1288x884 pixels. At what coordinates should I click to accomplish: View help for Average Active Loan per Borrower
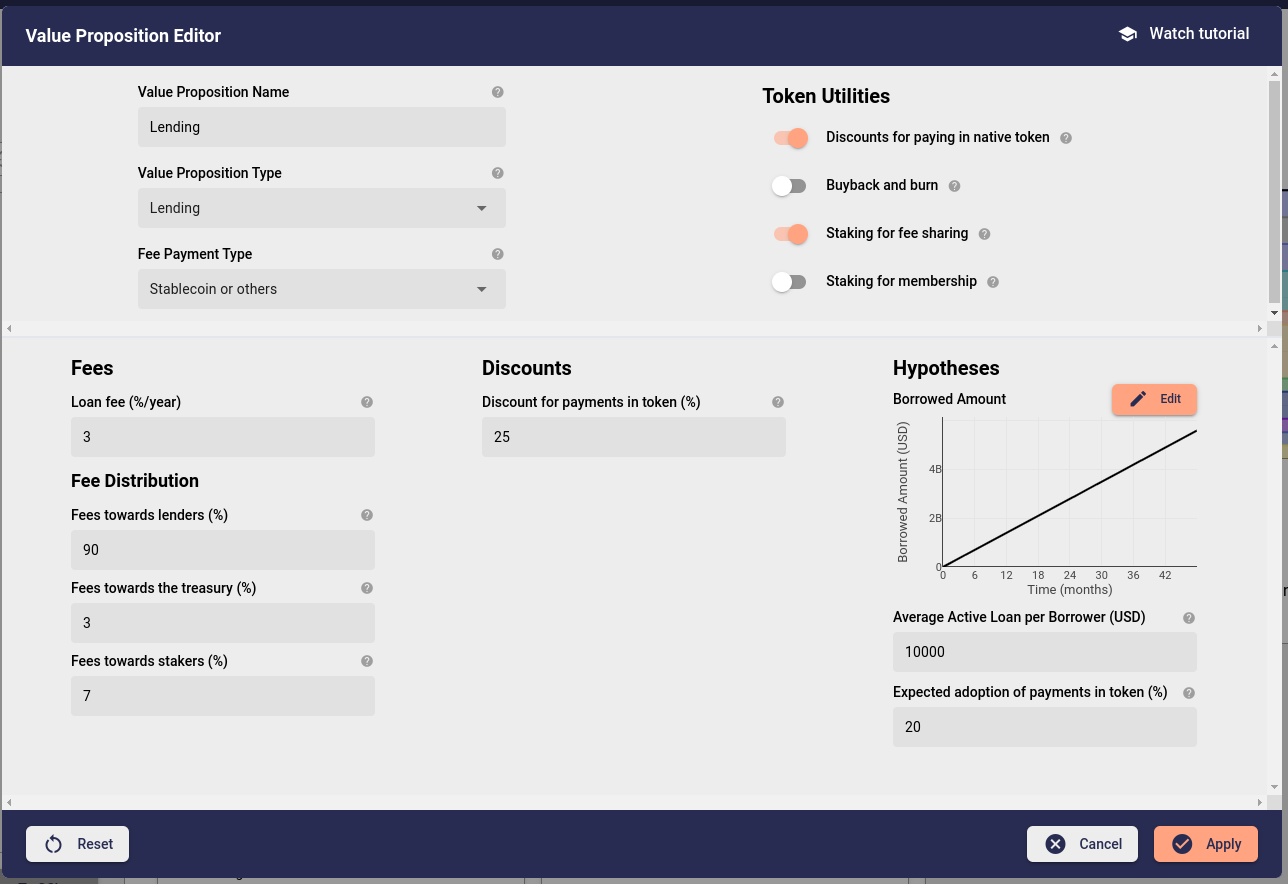tap(1188, 617)
